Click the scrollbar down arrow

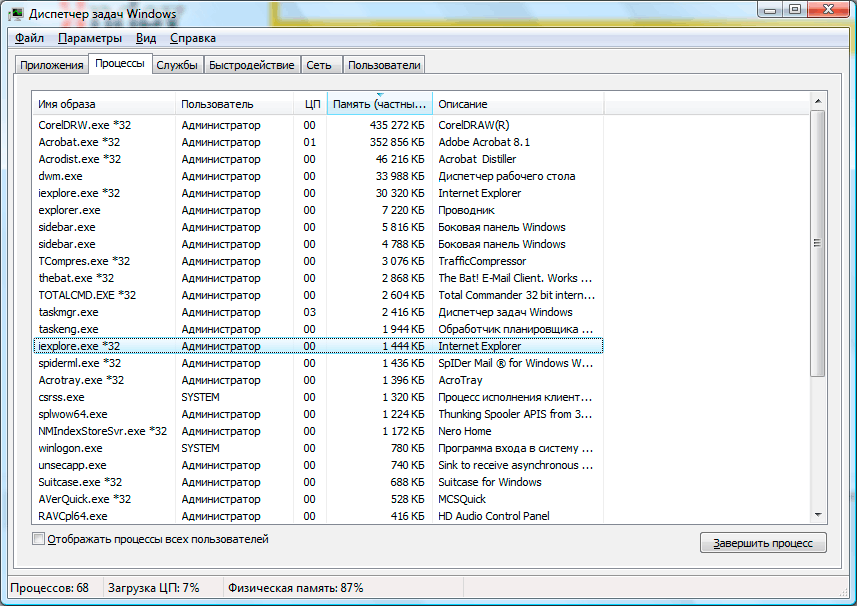[818, 515]
